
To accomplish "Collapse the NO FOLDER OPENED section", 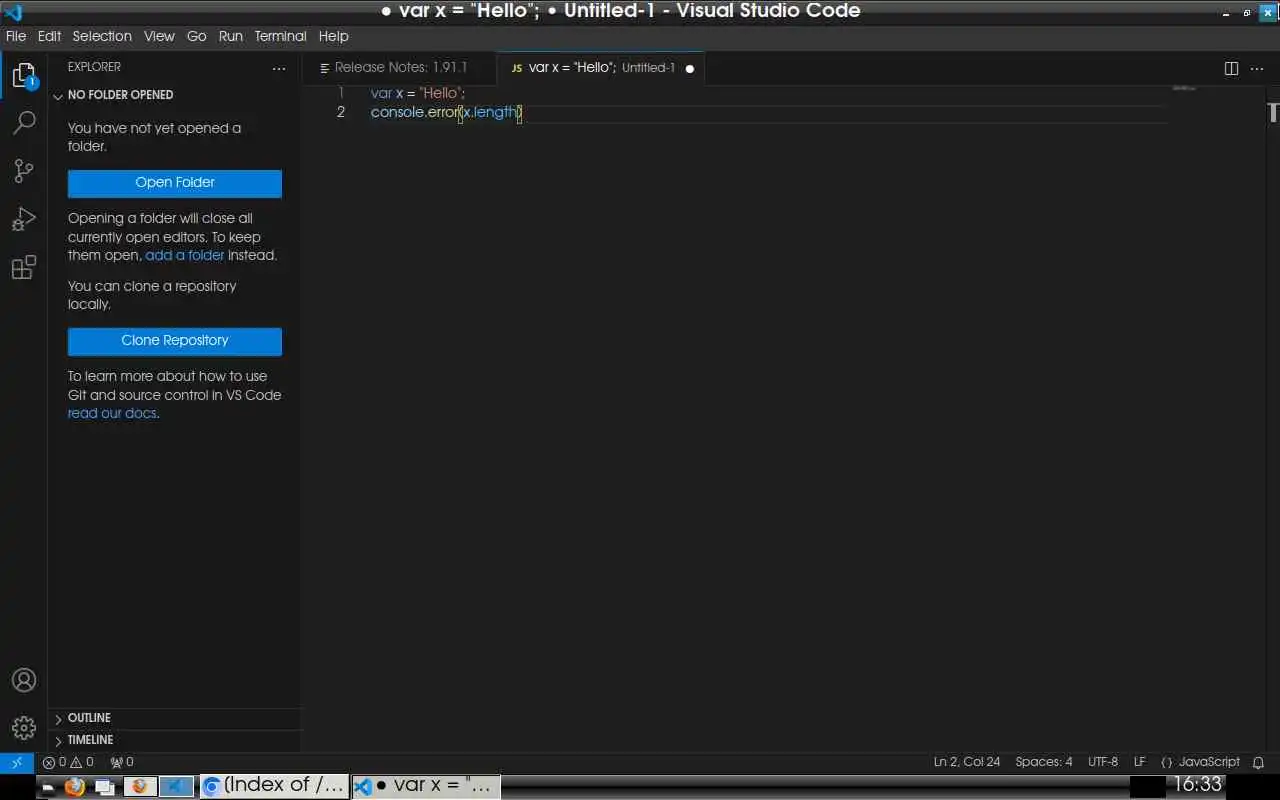I will coord(175,95).
